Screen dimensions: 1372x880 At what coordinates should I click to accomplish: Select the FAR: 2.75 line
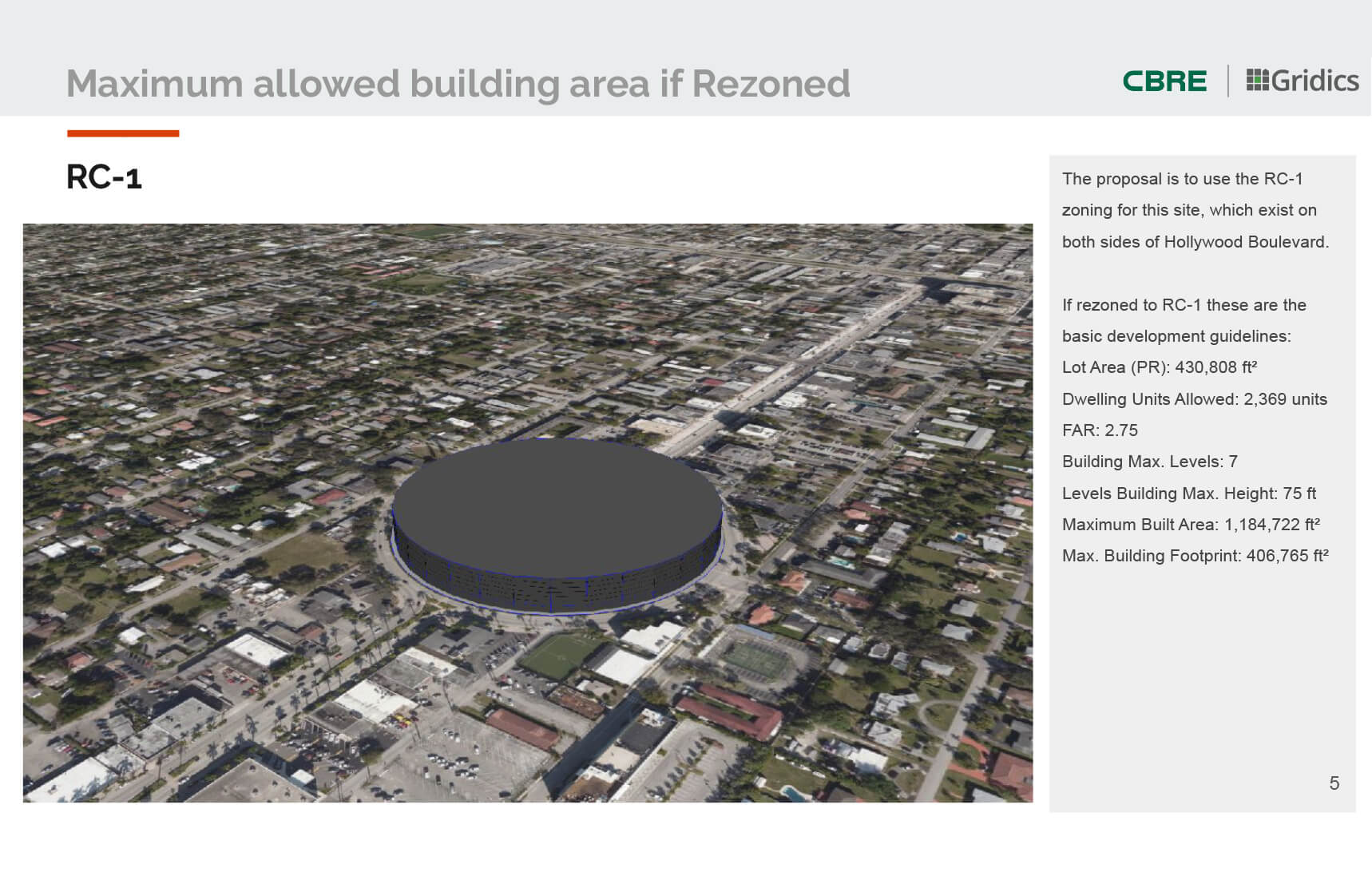tap(1100, 430)
